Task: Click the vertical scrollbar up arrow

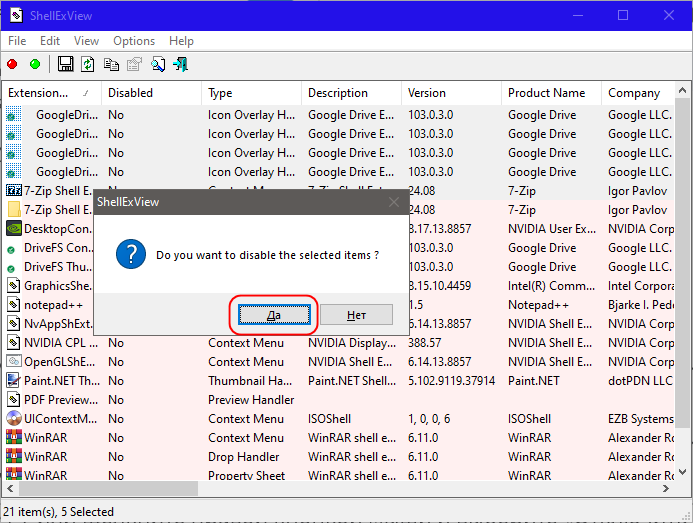Action: click(x=682, y=91)
